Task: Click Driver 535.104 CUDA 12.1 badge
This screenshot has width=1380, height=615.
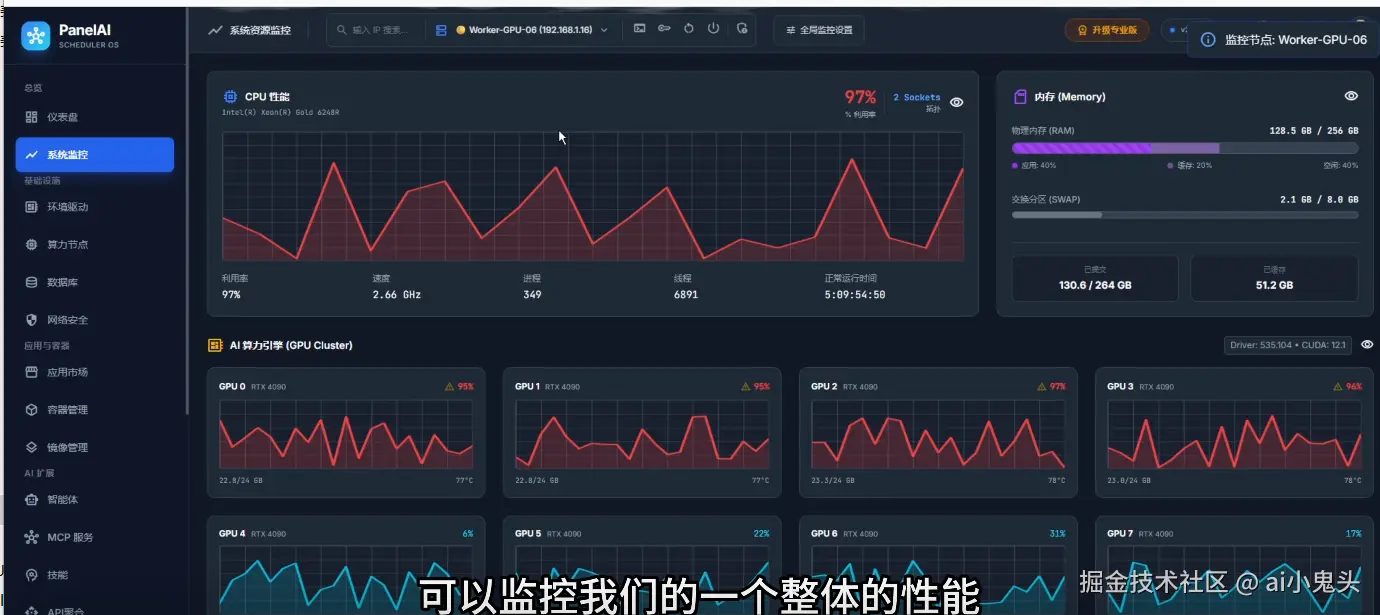Action: click(x=1288, y=345)
